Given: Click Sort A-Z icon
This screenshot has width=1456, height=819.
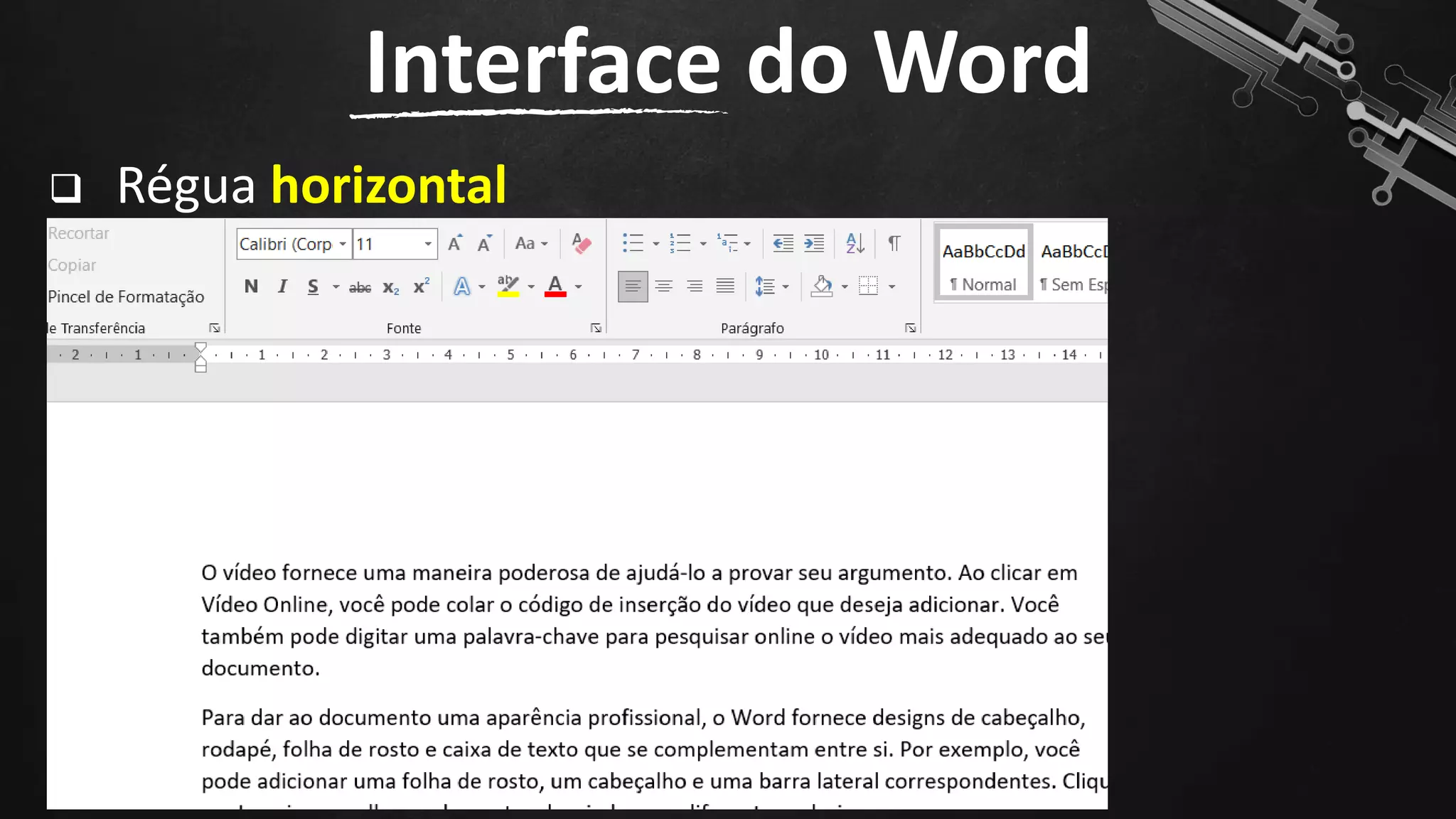Looking at the screenshot, I should [855, 244].
